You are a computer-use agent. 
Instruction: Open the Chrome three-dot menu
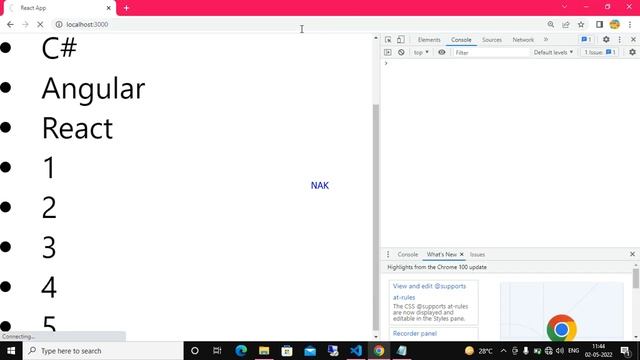coord(630,24)
